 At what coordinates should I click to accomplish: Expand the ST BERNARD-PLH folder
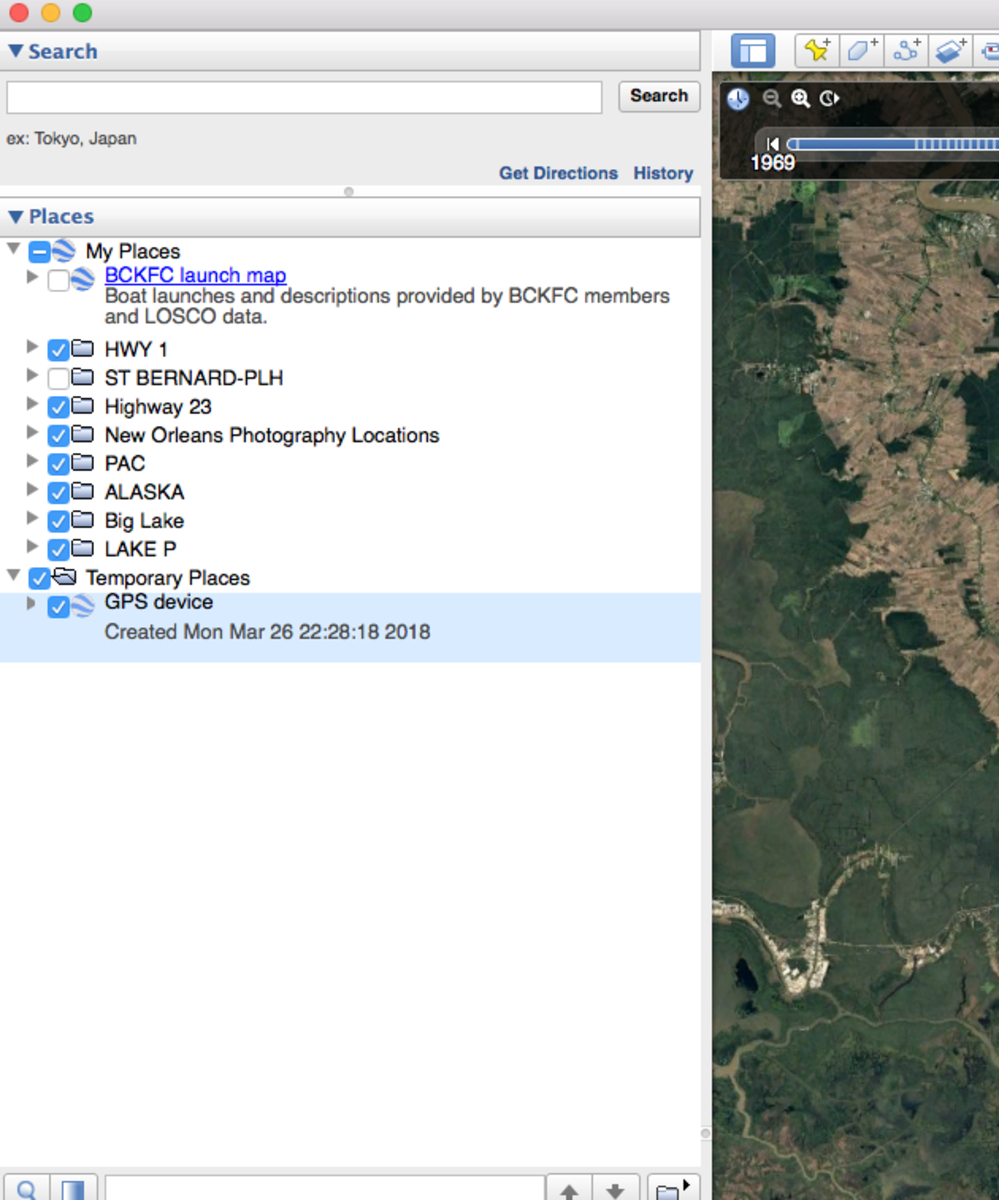[x=32, y=376]
